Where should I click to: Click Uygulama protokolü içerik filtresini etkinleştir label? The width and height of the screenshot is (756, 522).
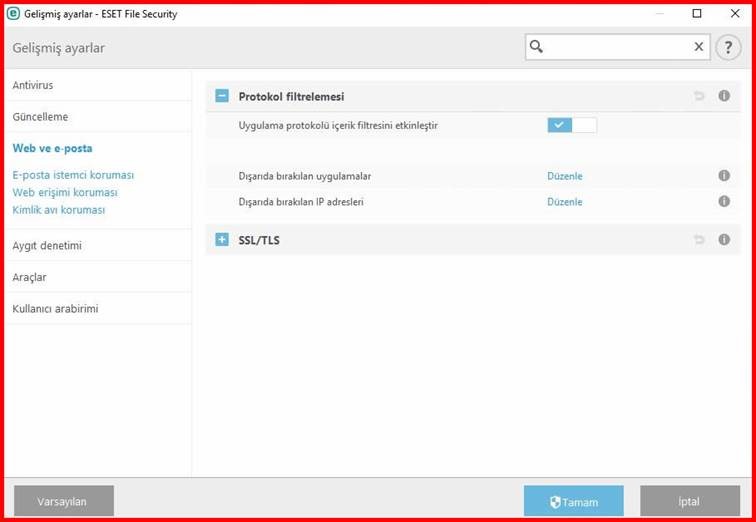point(338,126)
